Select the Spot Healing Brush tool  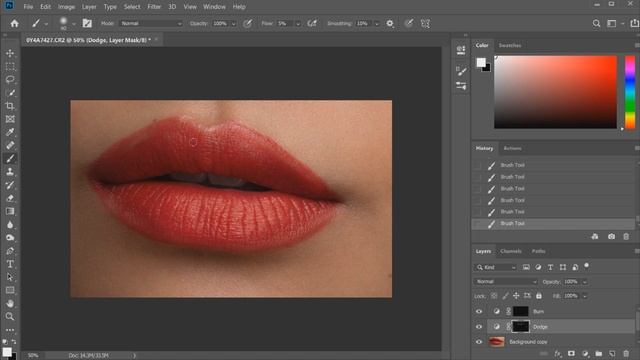coord(10,145)
